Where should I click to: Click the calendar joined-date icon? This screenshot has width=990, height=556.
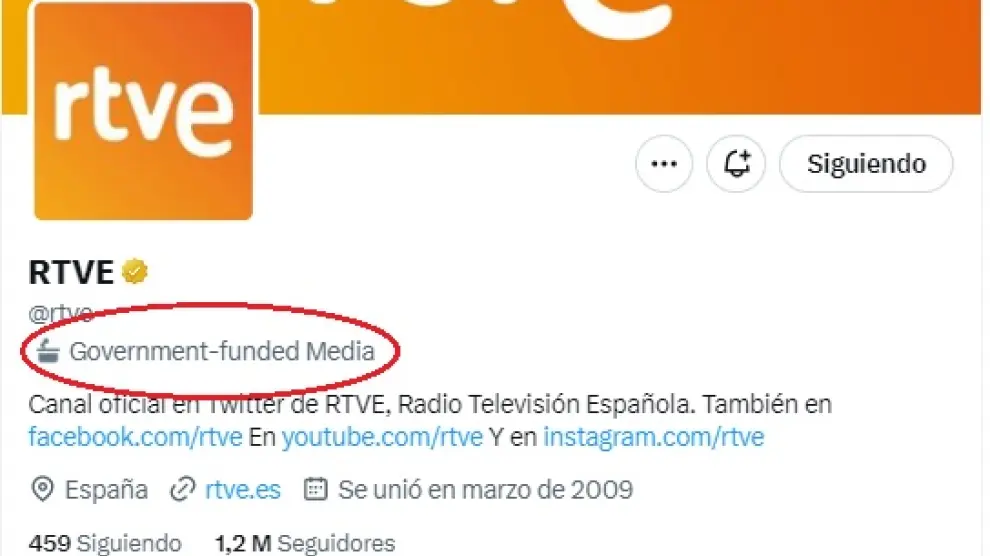[x=316, y=489]
